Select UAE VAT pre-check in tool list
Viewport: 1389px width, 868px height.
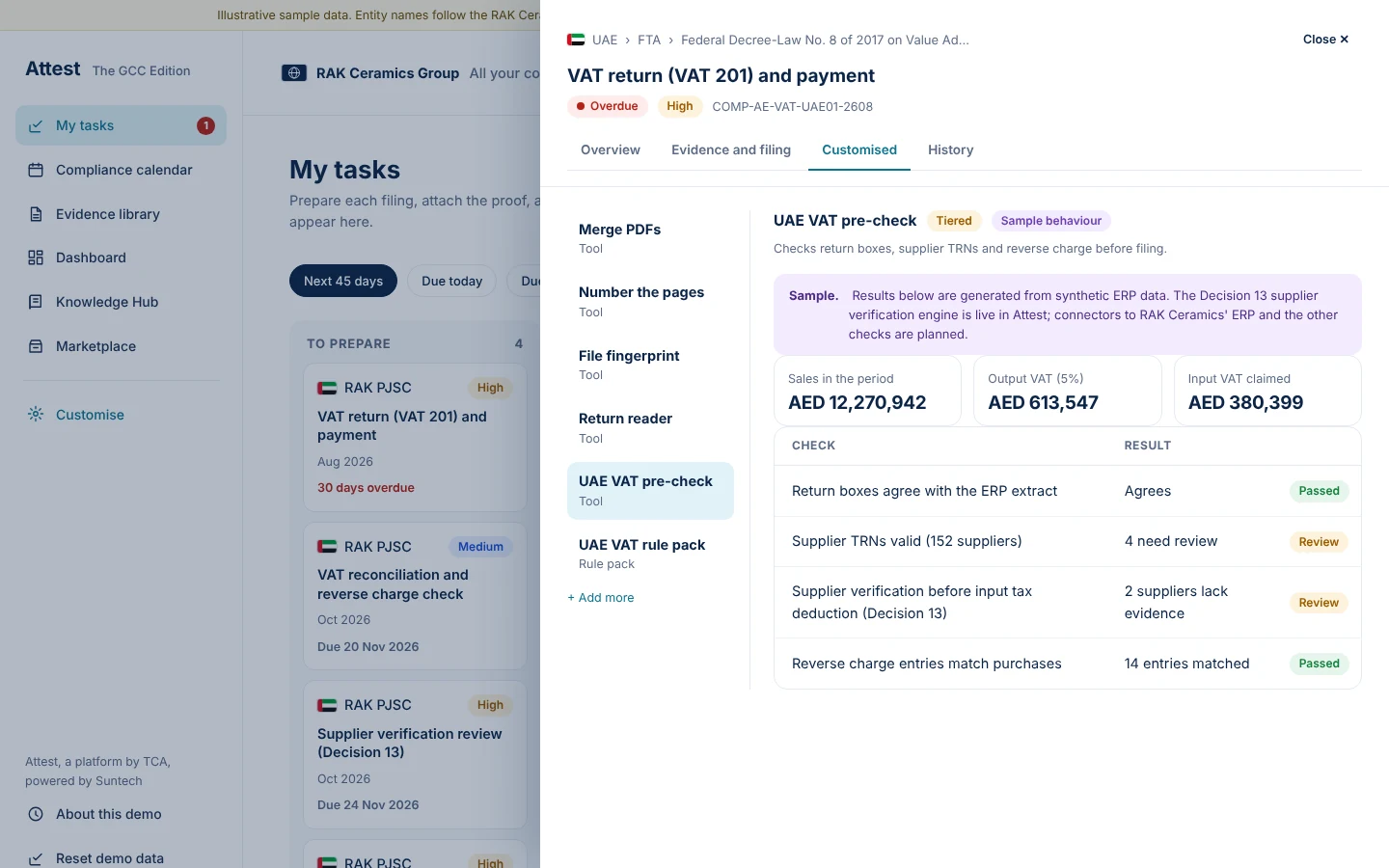click(x=650, y=491)
